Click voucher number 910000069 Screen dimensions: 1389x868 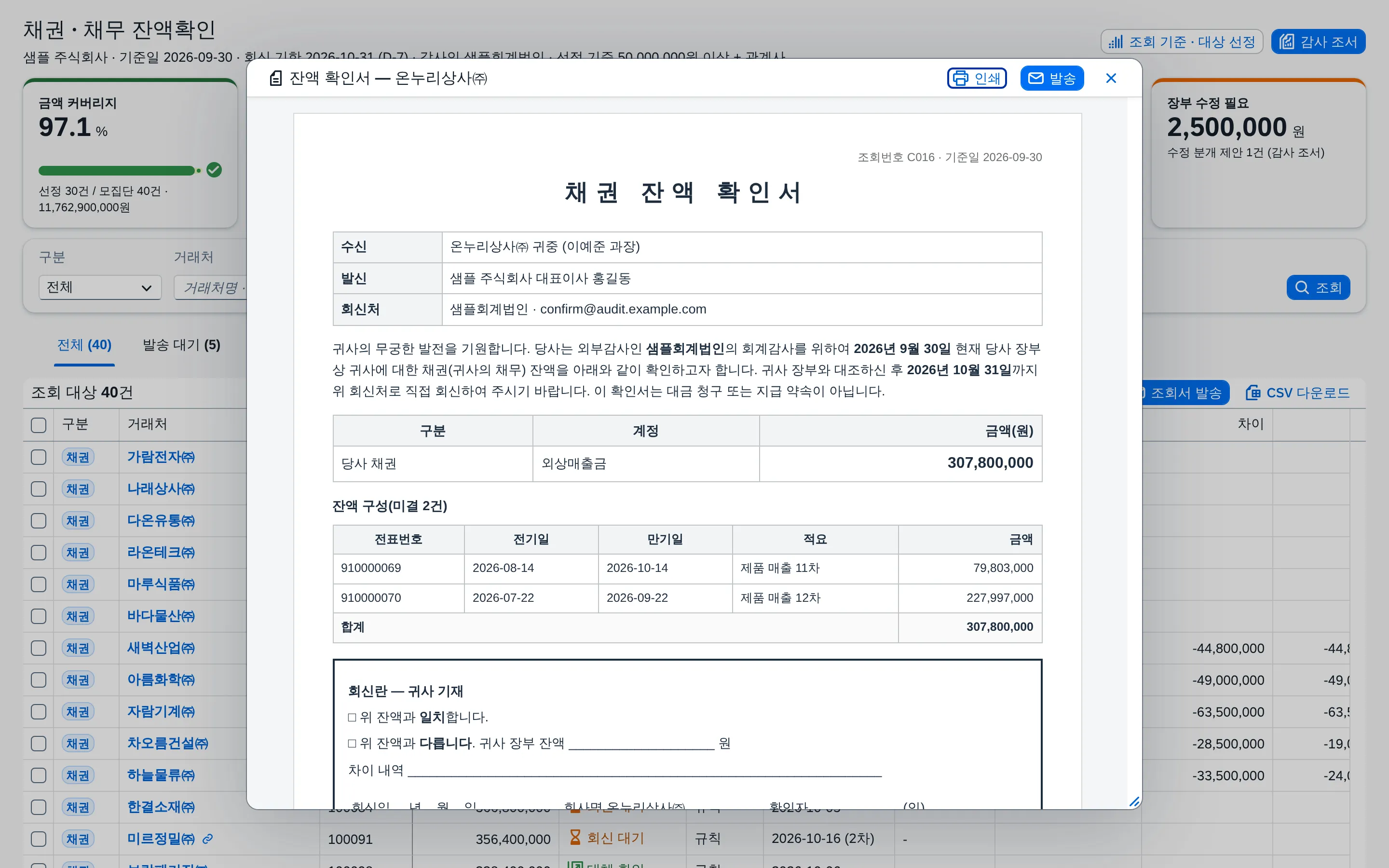point(371,568)
